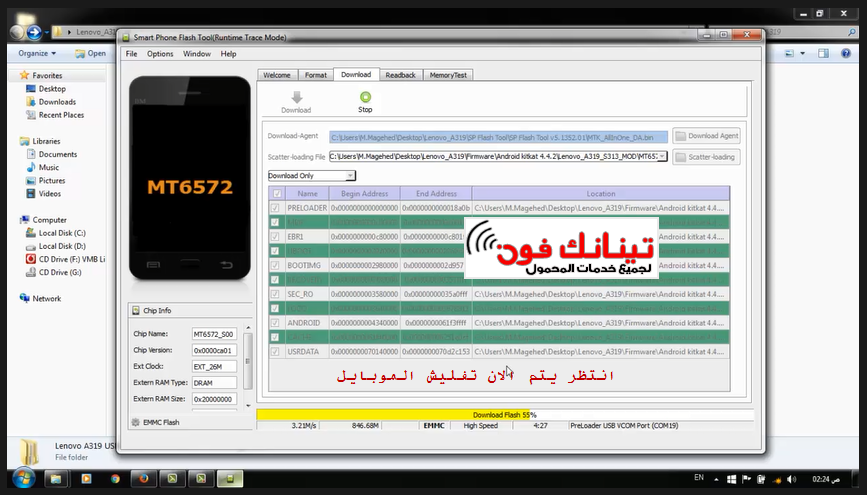
Task: Change Explorer view icon
Action: [790, 53]
